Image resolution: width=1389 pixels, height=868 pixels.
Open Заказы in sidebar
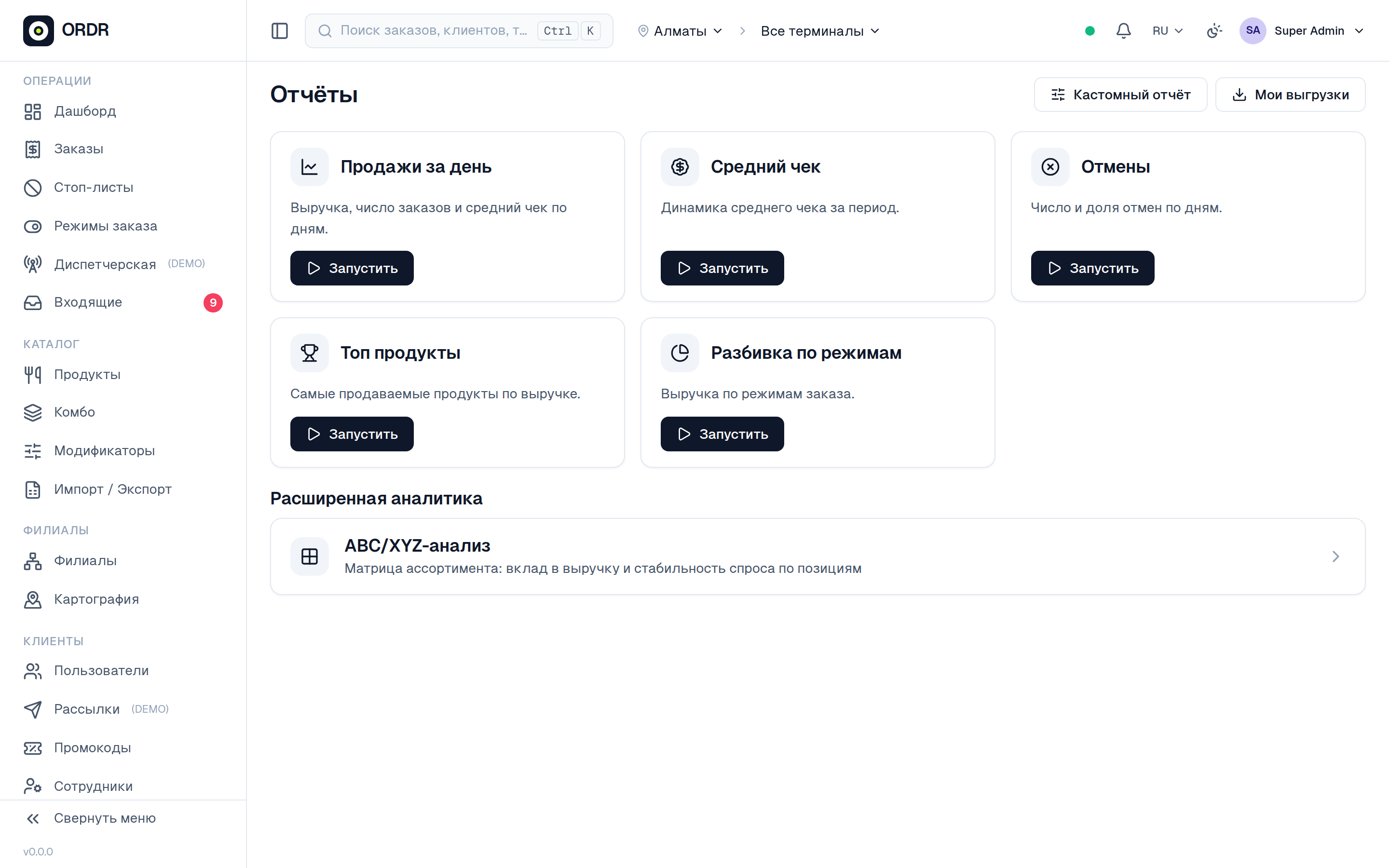[x=123, y=149]
